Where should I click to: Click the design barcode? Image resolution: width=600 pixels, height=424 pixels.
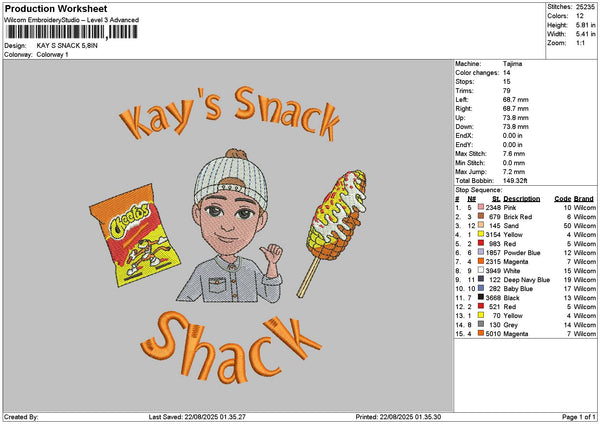[72, 32]
